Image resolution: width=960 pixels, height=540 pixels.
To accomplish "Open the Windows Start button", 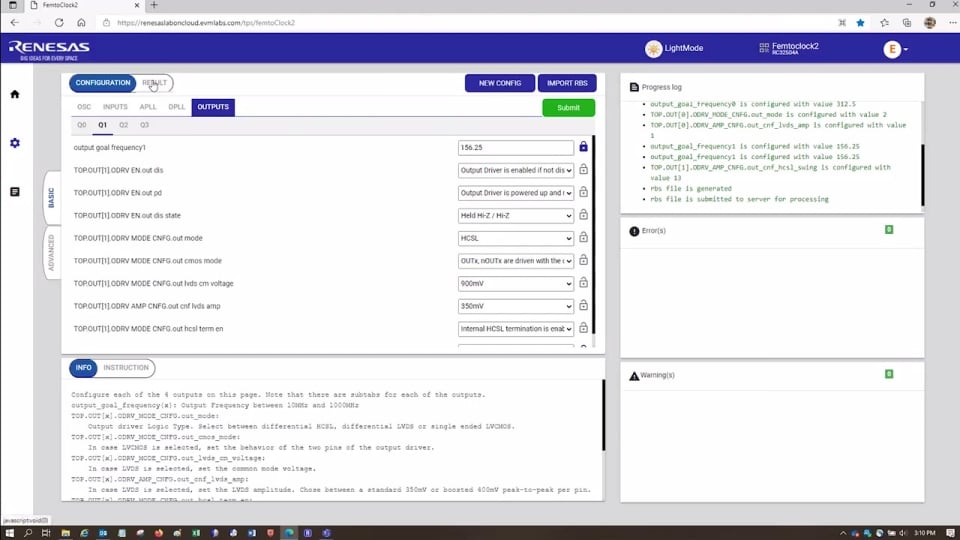I will pos(9,533).
